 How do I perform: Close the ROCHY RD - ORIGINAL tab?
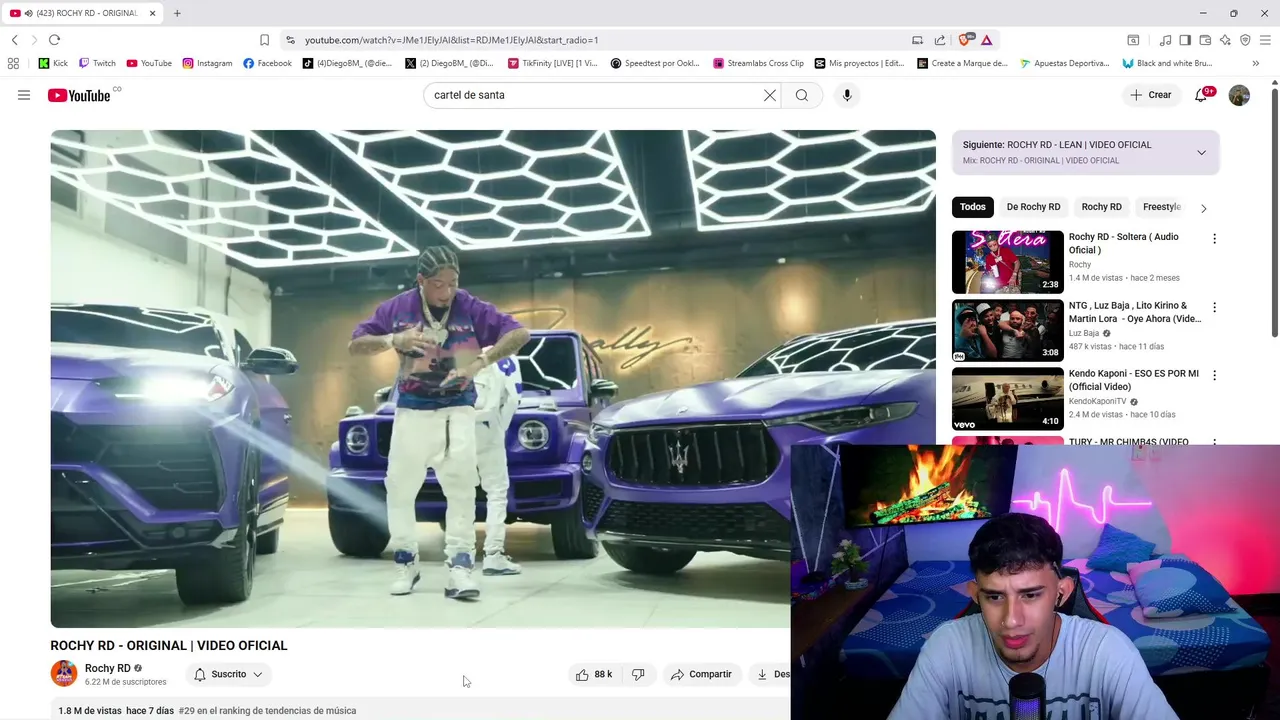click(x=153, y=13)
